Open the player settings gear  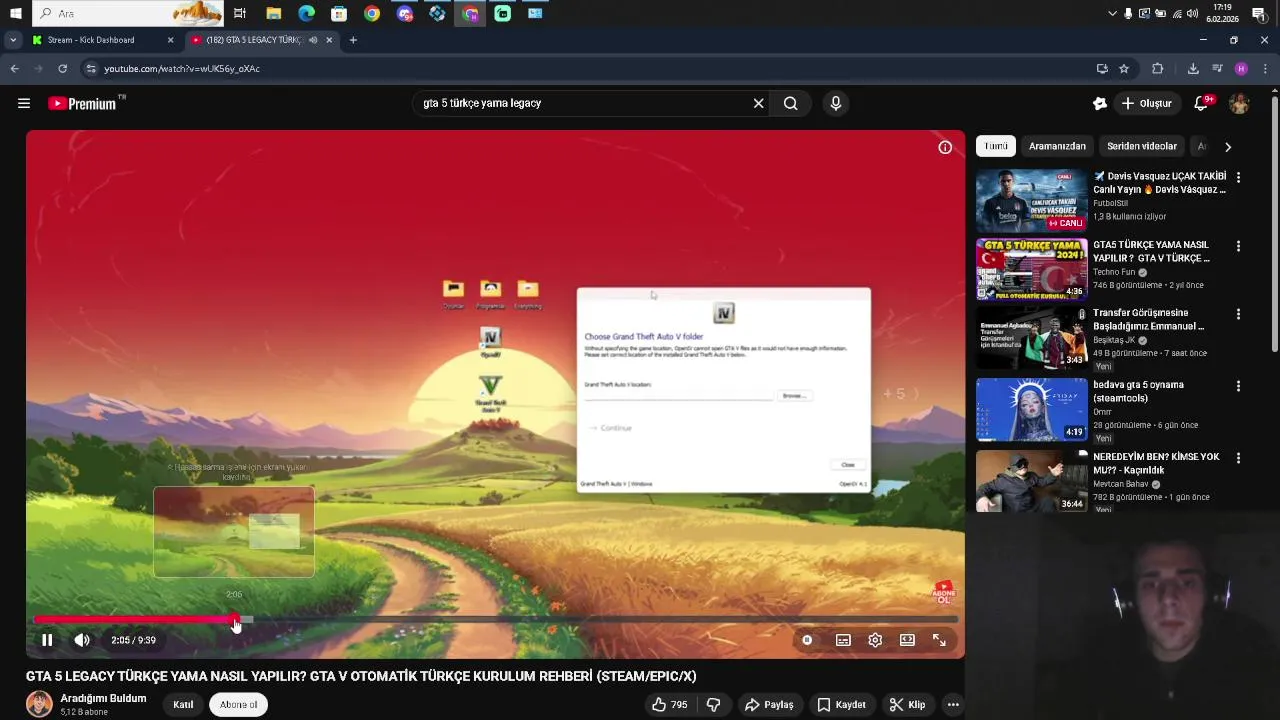click(875, 640)
